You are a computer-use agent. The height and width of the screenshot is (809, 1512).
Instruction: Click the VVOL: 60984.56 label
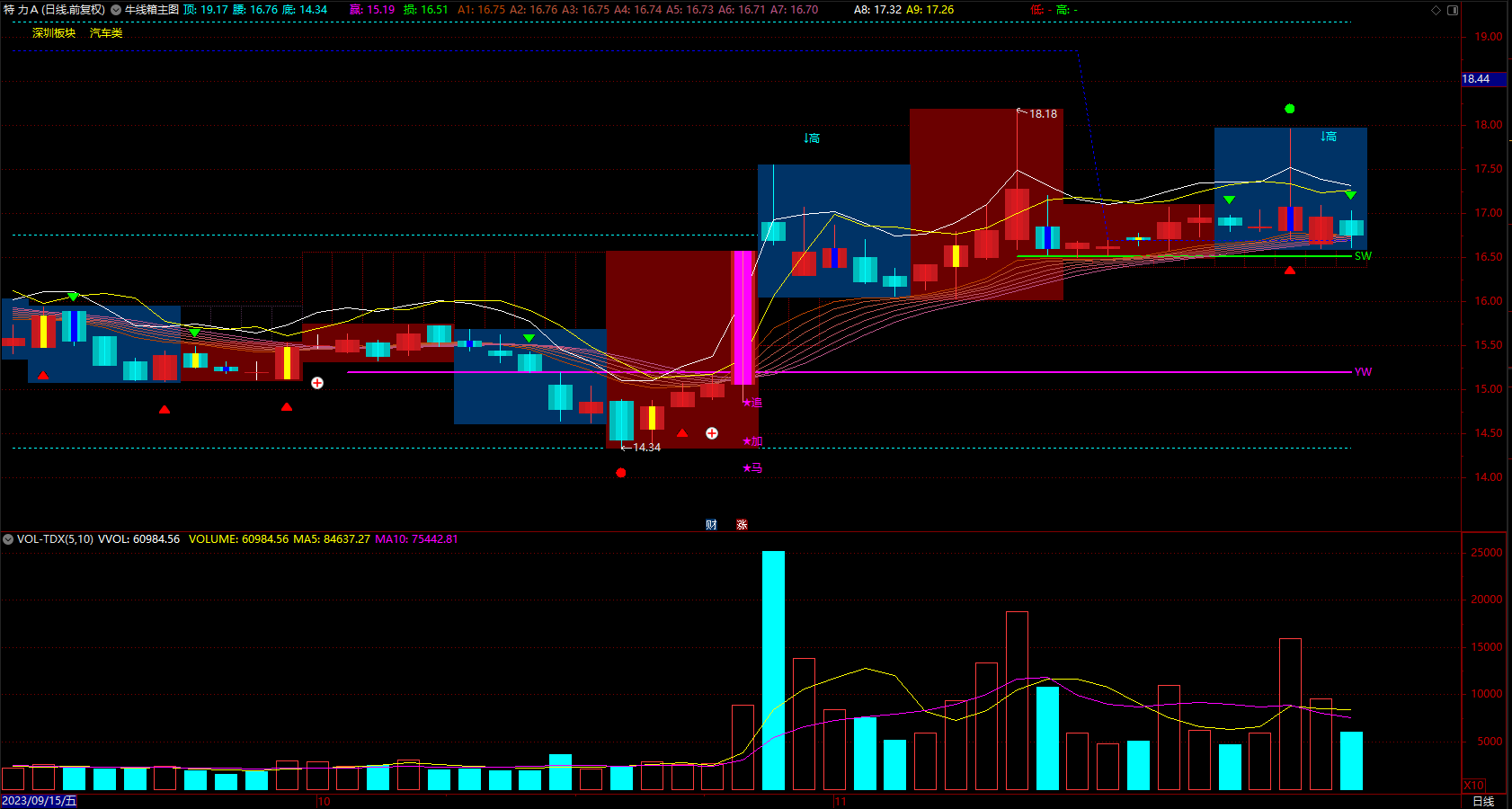(x=138, y=539)
